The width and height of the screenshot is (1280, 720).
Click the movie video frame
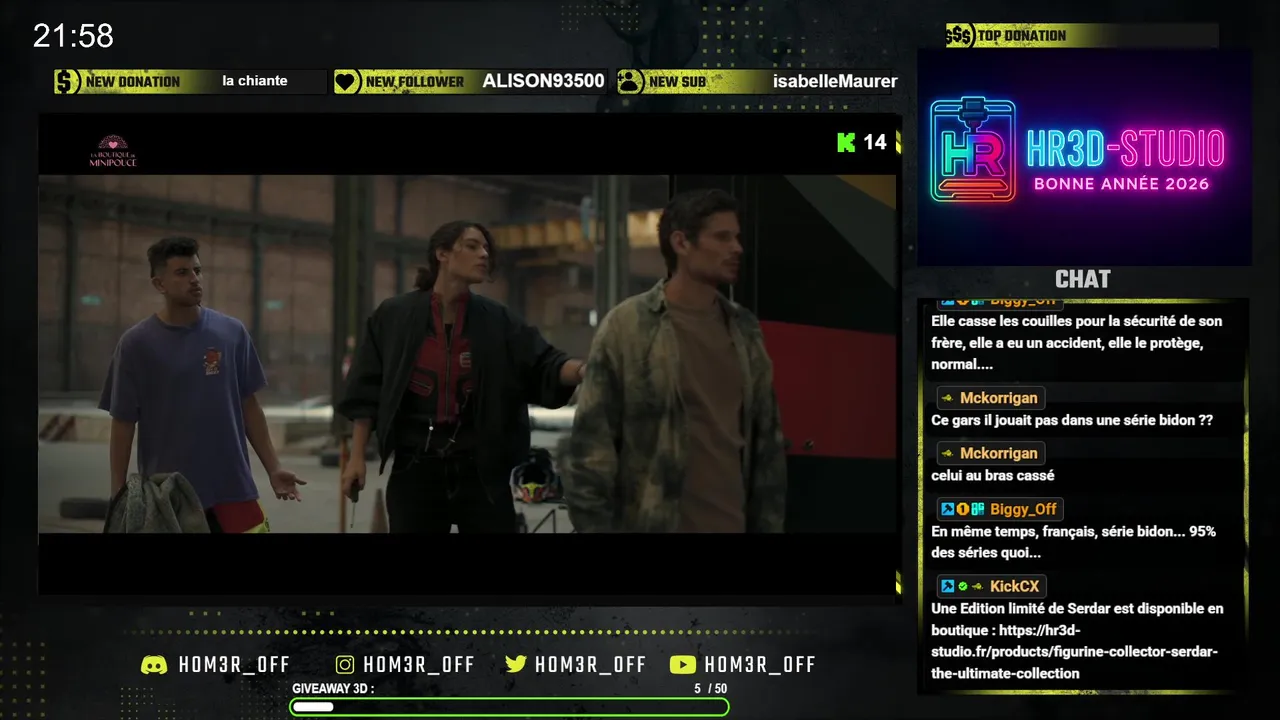pos(467,354)
